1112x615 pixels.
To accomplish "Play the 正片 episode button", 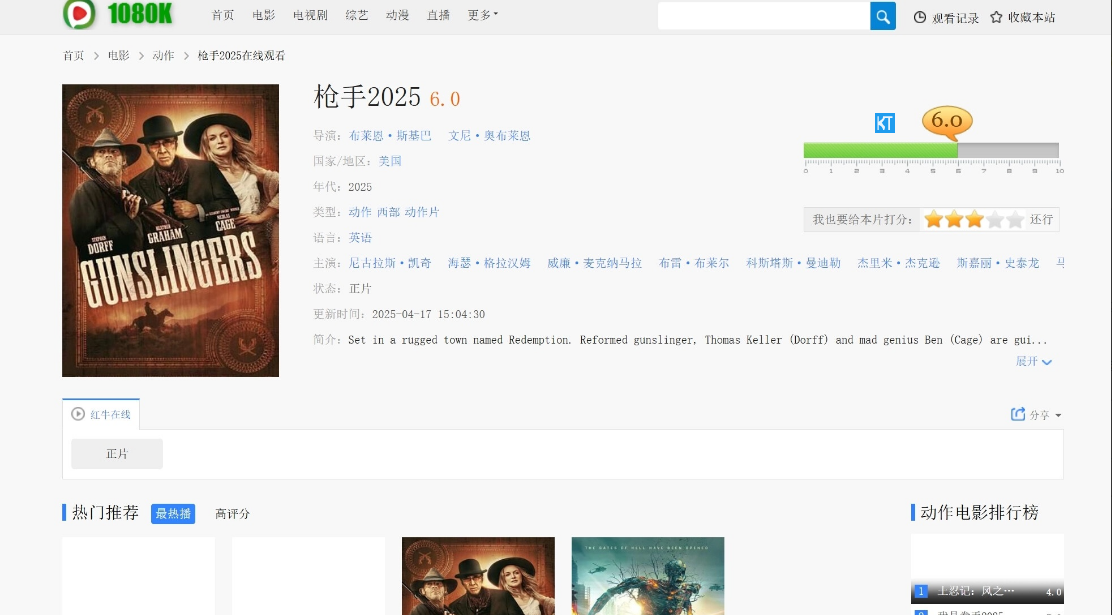I will coord(117,454).
